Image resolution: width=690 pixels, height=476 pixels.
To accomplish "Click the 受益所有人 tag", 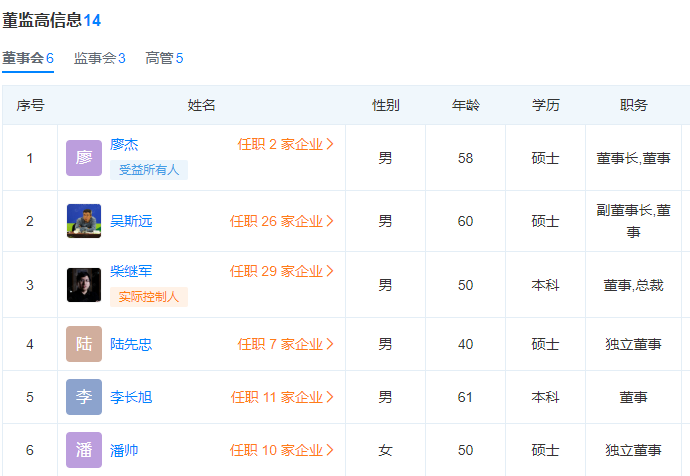I will click(149, 170).
